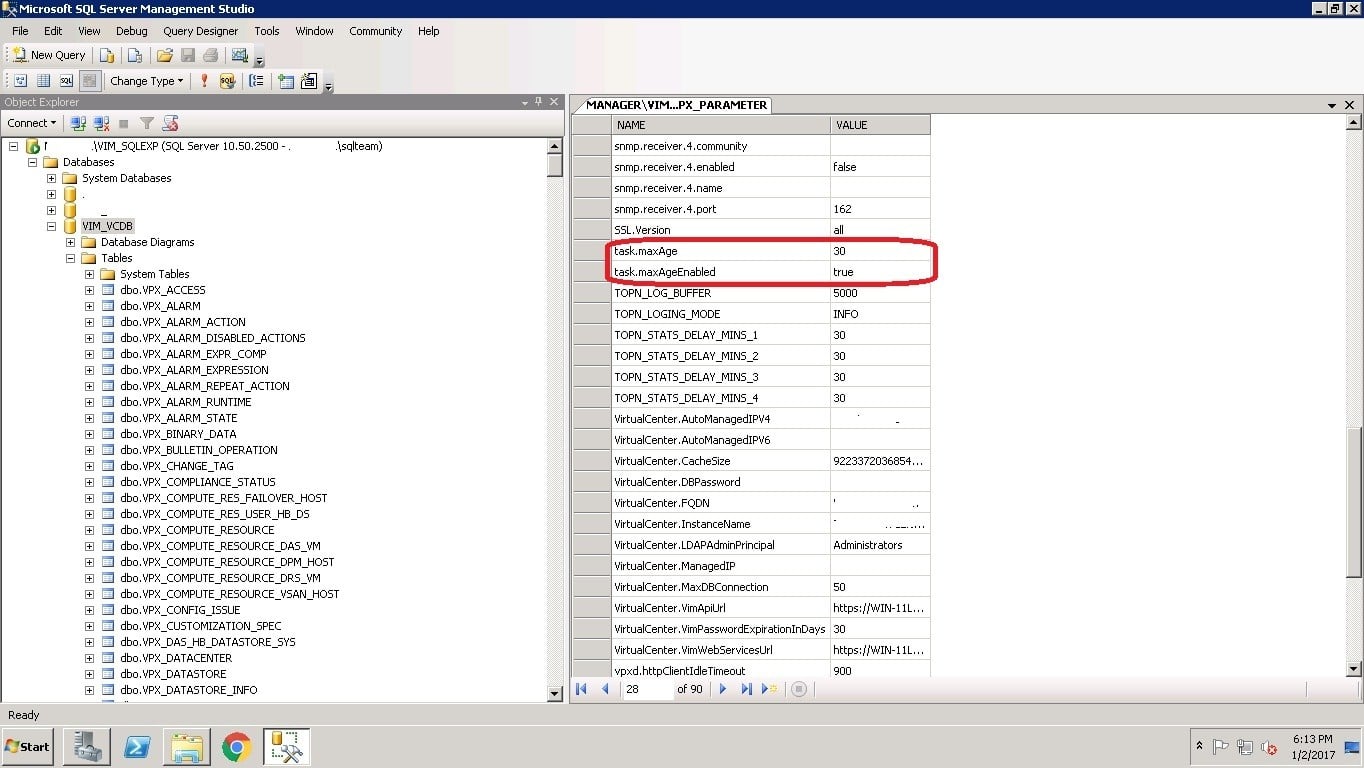Image resolution: width=1364 pixels, height=768 pixels.
Task: Expand the System Databases node
Action: point(51,178)
